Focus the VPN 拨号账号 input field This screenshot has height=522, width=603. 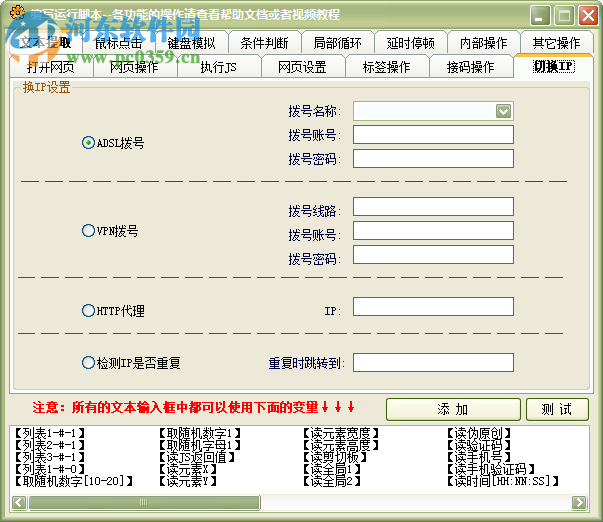(x=433, y=231)
